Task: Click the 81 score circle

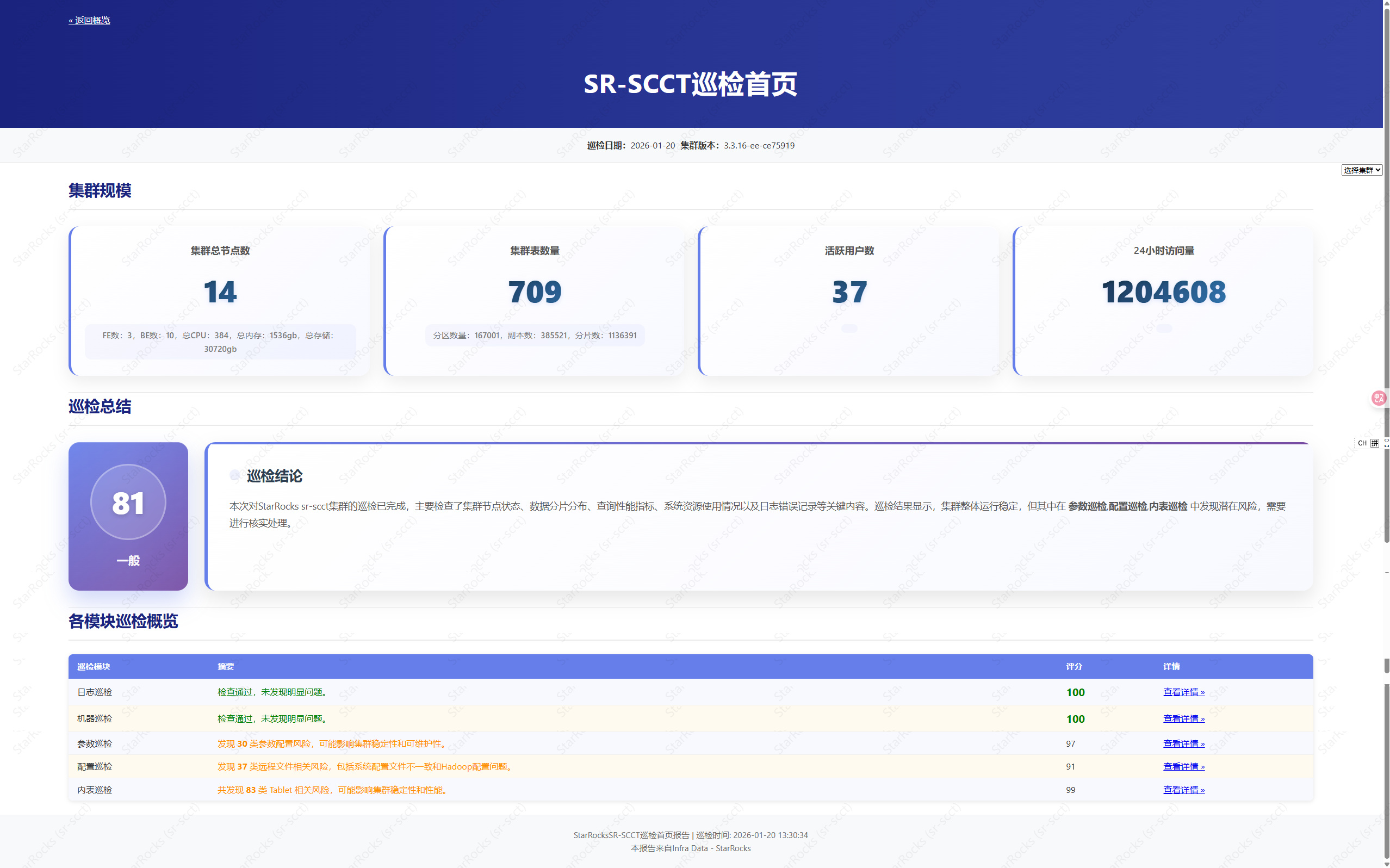Action: click(x=128, y=503)
